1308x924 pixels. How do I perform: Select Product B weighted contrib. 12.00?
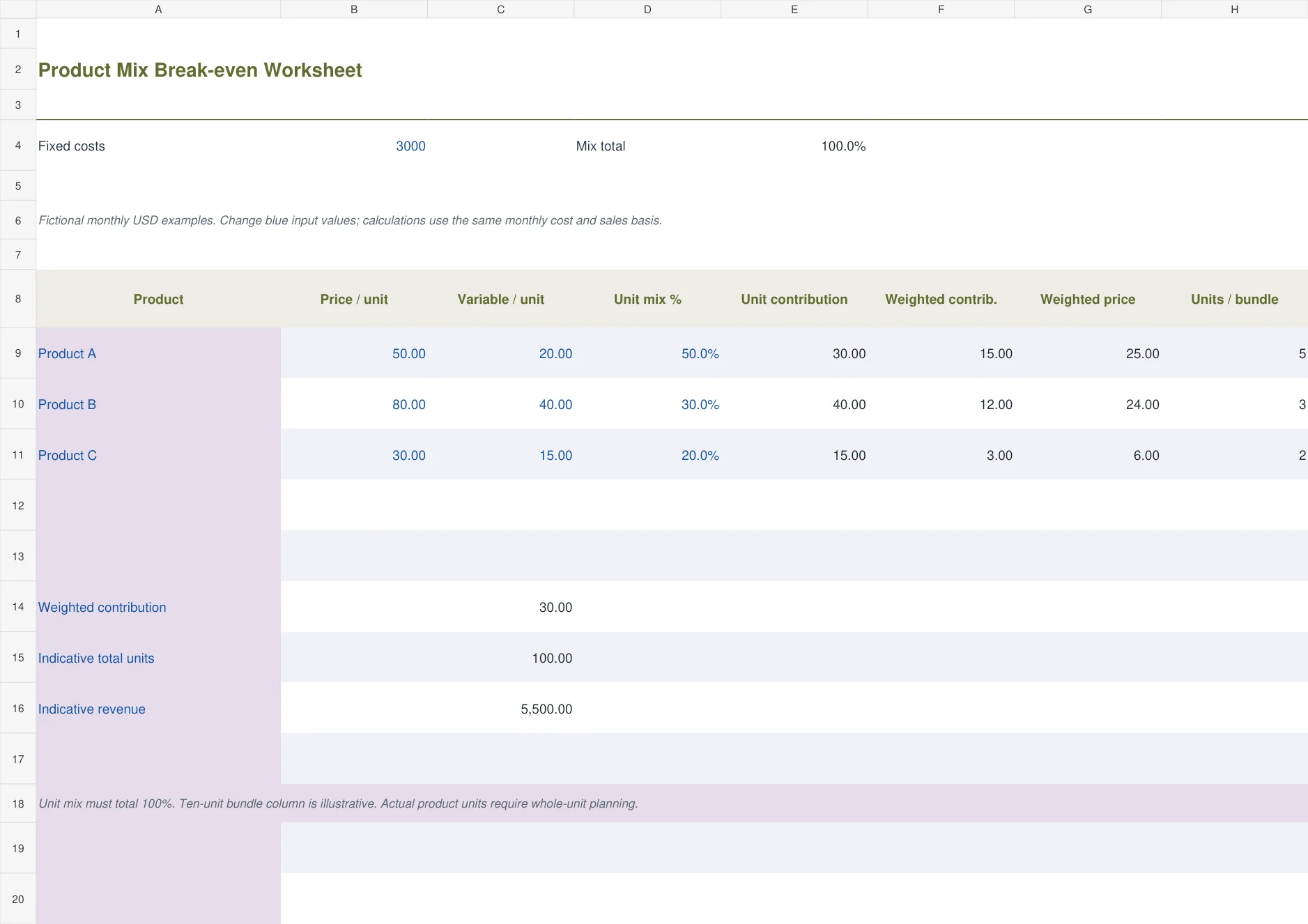[941, 404]
